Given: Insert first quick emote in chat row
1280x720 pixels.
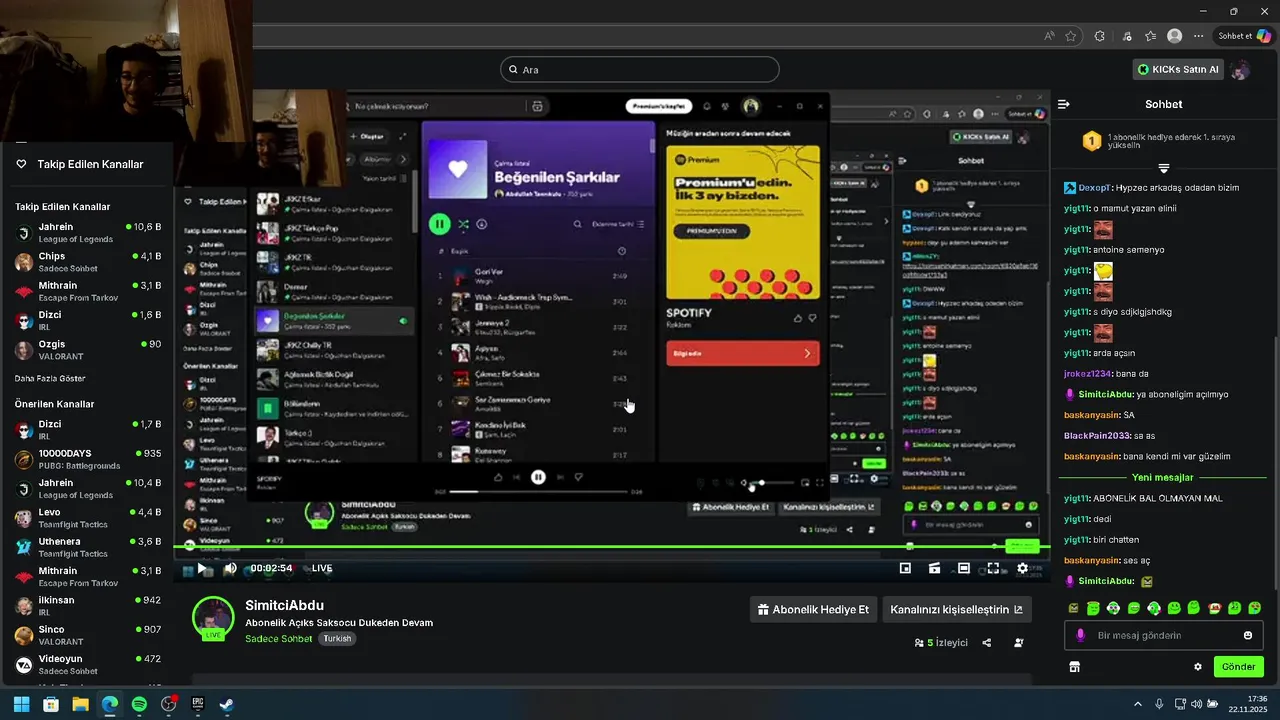Looking at the screenshot, I should [1074, 608].
